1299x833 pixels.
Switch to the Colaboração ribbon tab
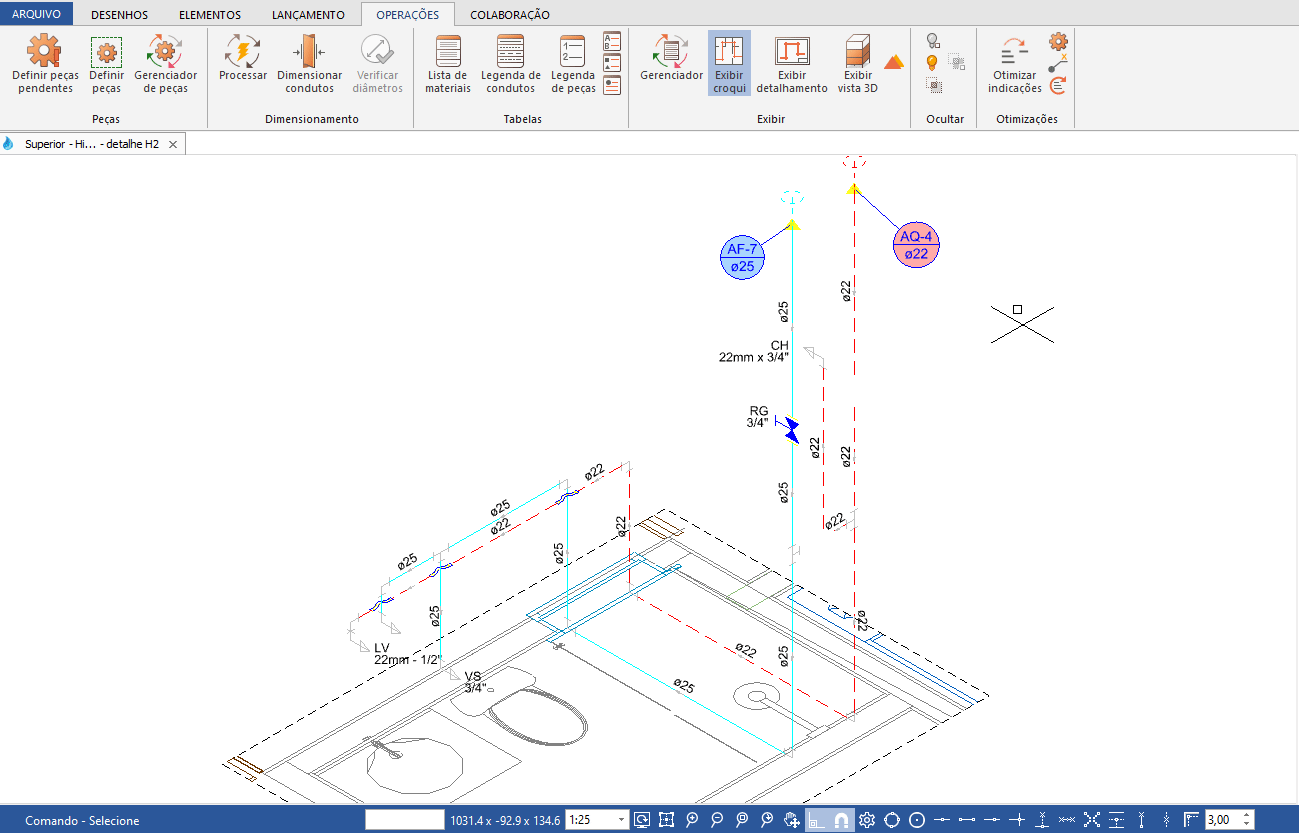point(509,15)
